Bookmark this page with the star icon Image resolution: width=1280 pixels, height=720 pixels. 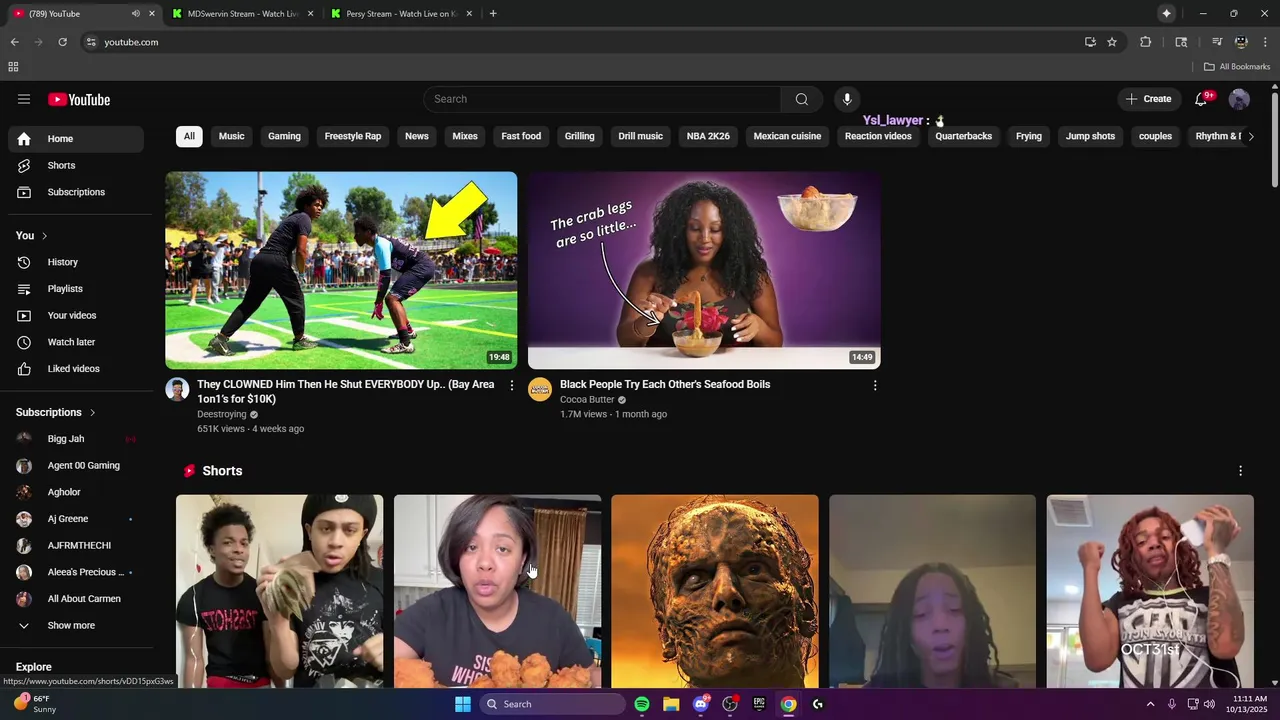tap(1112, 42)
